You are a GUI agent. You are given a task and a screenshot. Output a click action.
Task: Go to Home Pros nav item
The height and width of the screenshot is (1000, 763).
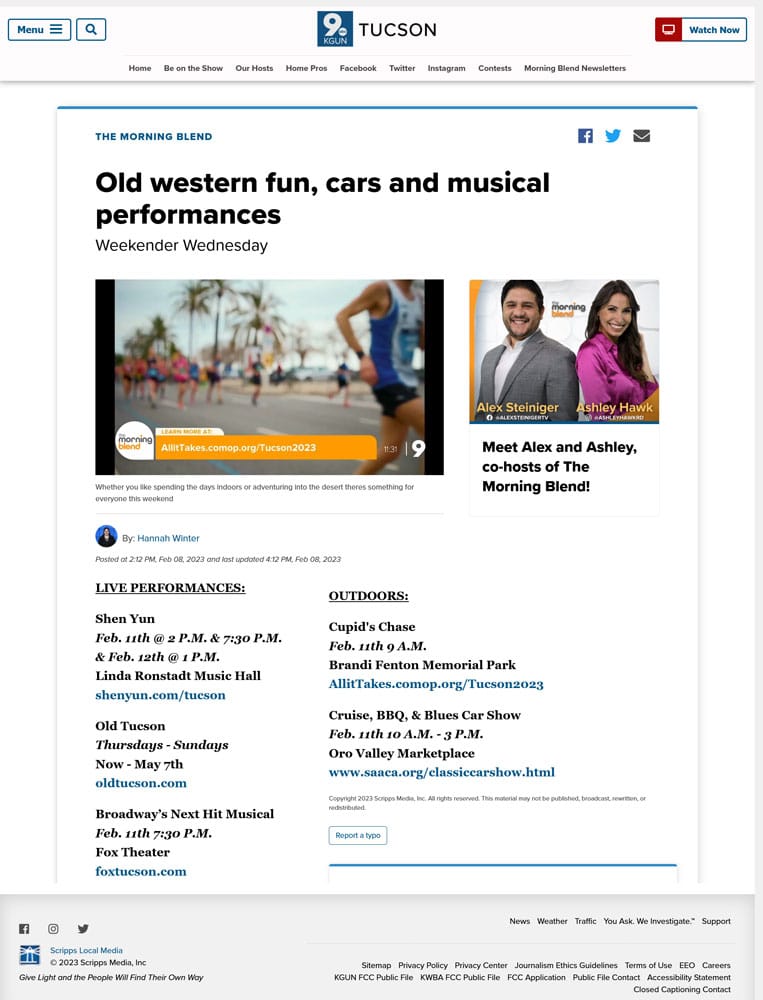coord(306,68)
